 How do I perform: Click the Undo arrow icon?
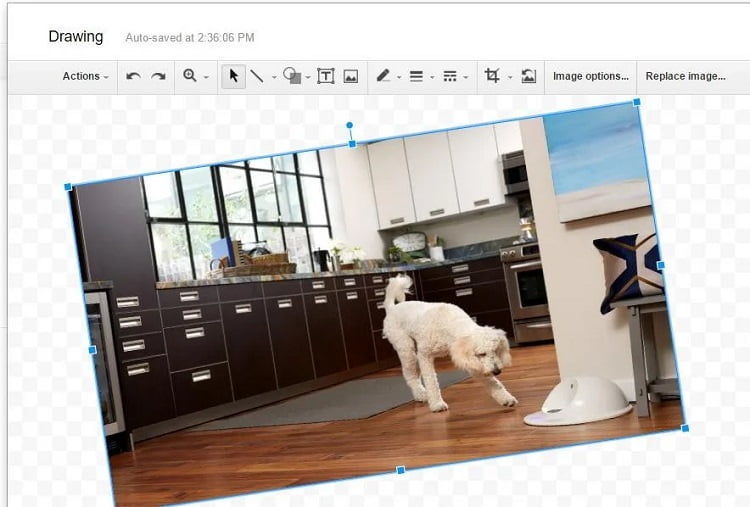point(133,76)
